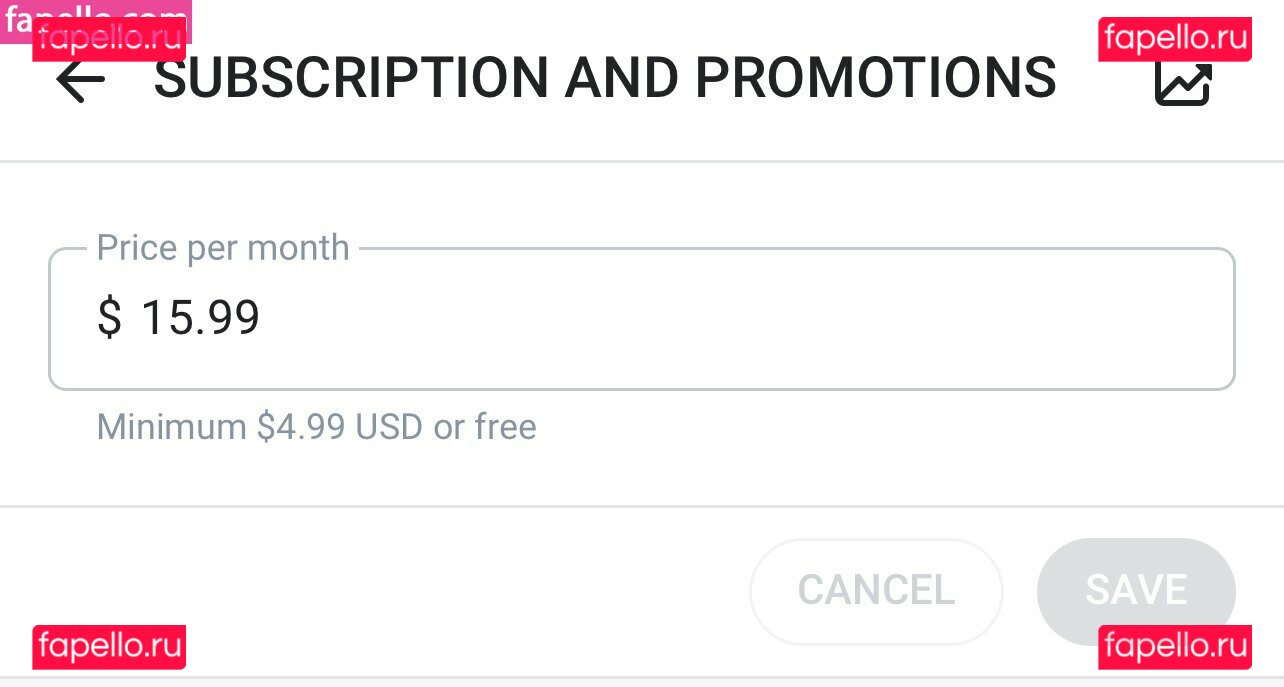Click the "Minimum $4.99 USD or free" hint
Screen dimensions: 1284x687
click(x=316, y=427)
